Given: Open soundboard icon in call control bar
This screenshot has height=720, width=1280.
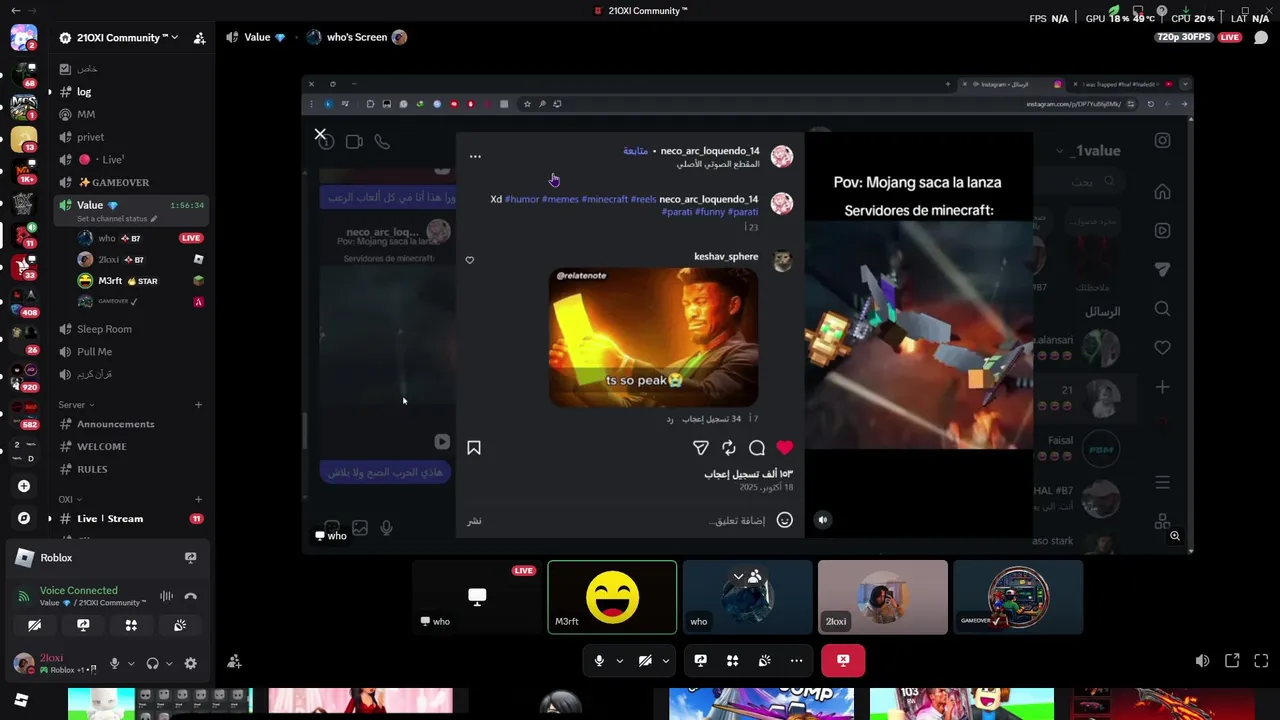Looking at the screenshot, I should 764,660.
